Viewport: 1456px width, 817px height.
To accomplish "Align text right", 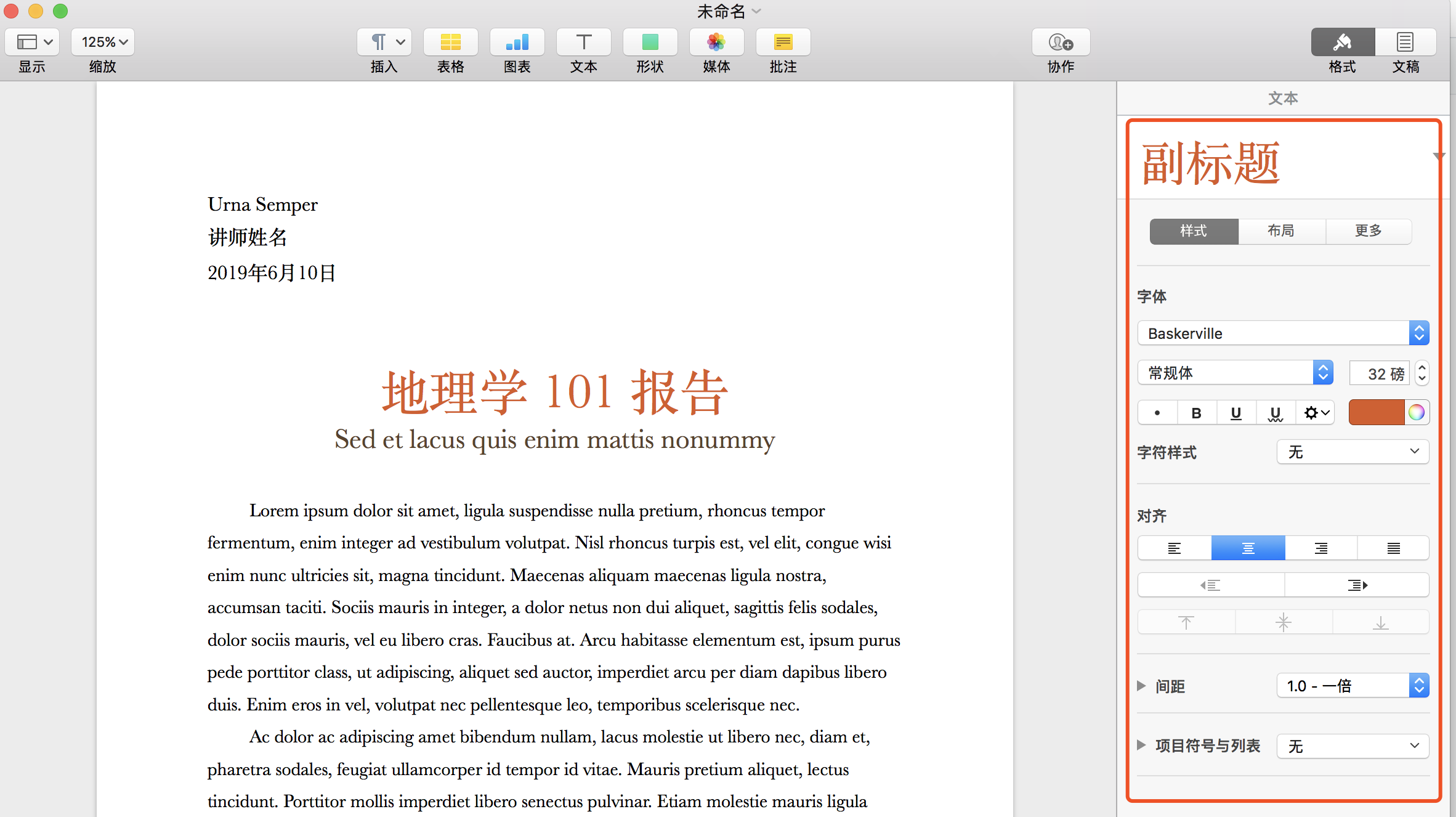I will [x=1321, y=548].
